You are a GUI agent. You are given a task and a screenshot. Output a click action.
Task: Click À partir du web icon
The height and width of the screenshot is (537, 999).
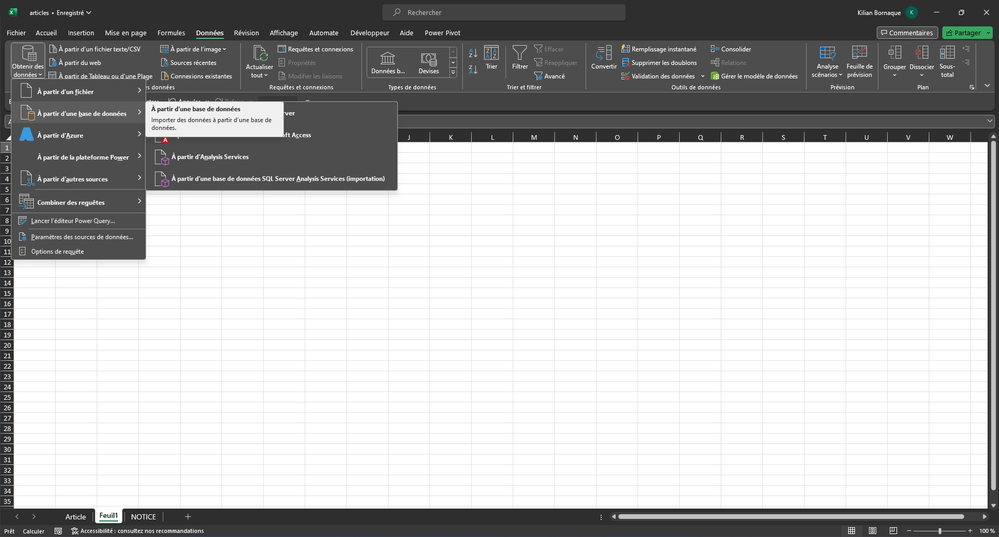click(x=53, y=62)
